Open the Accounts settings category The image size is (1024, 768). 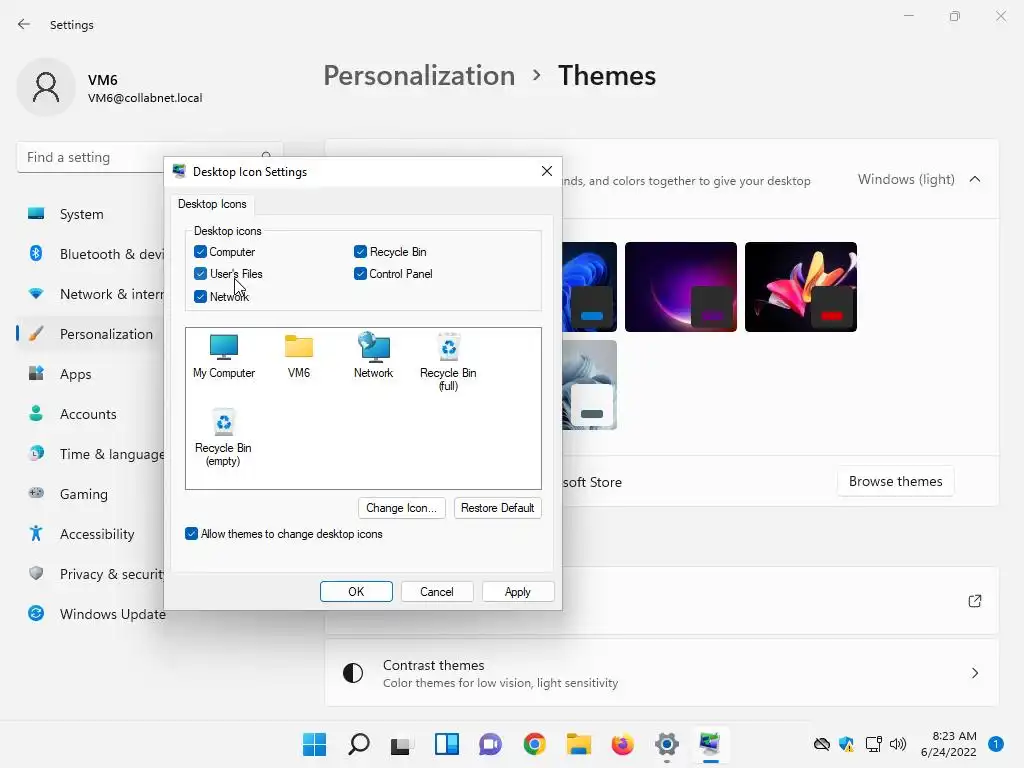pyautogui.click(x=89, y=414)
